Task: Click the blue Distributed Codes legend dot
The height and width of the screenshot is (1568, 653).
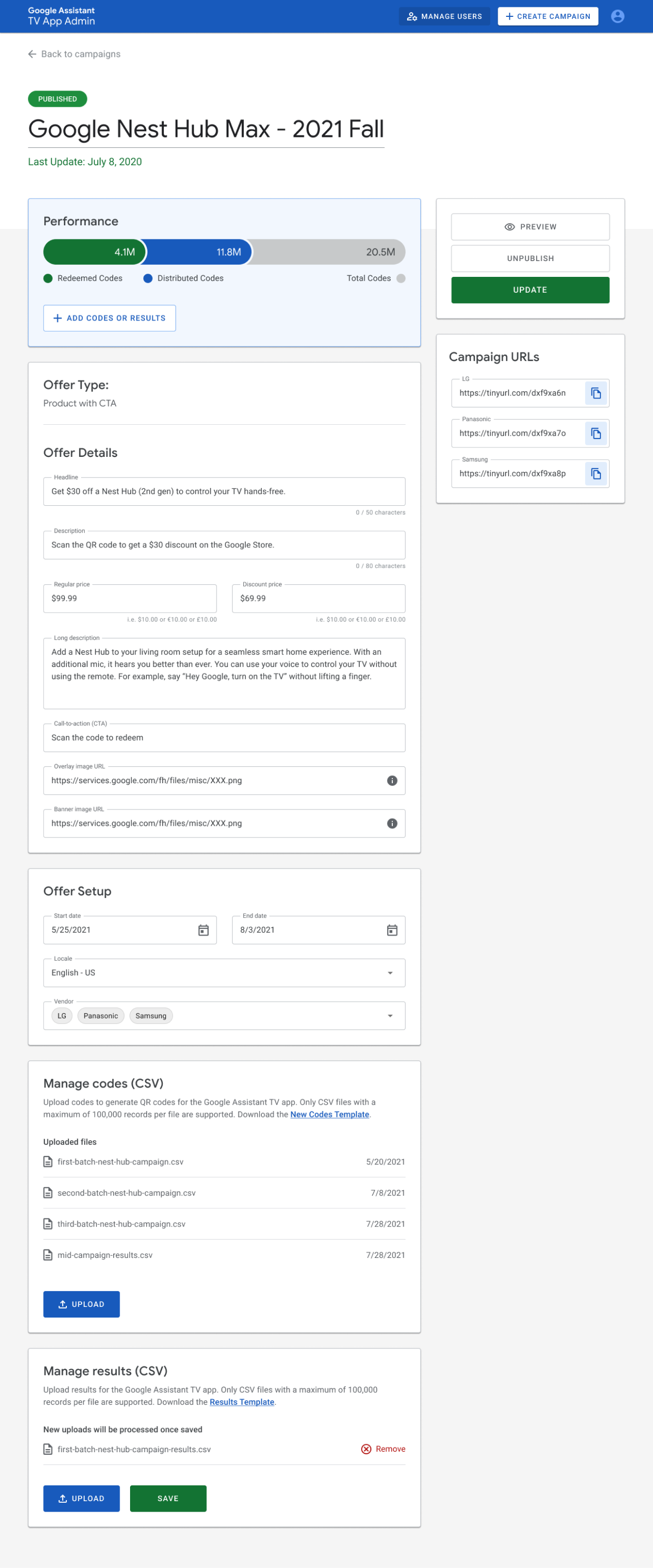Action: (148, 279)
